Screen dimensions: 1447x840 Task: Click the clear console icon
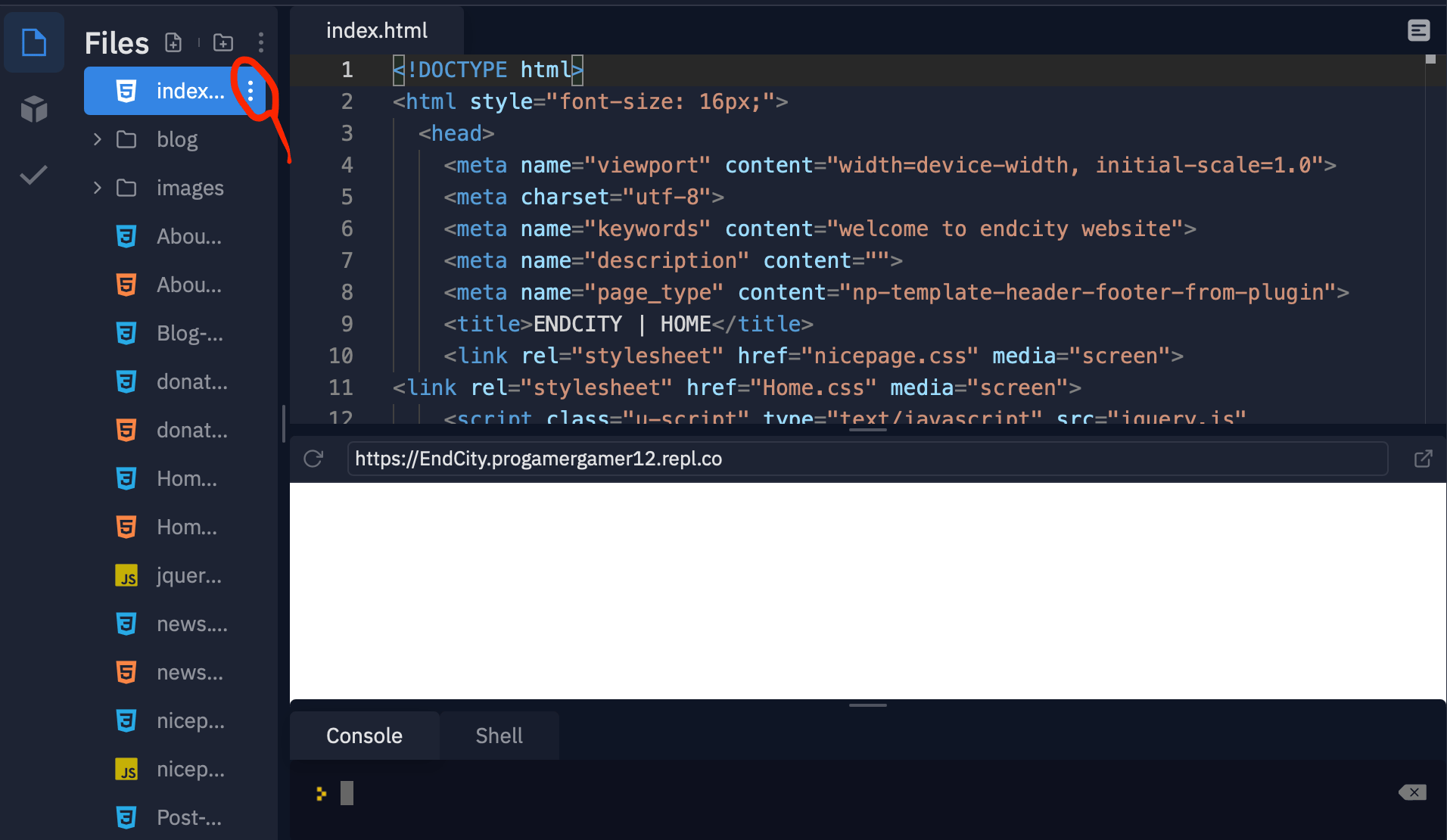click(x=1412, y=792)
